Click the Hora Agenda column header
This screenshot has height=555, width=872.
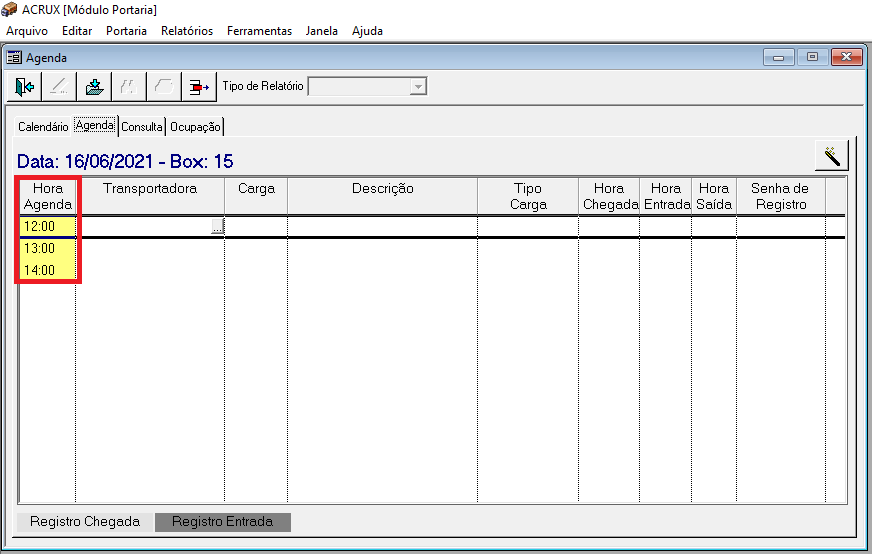pyautogui.click(x=48, y=196)
